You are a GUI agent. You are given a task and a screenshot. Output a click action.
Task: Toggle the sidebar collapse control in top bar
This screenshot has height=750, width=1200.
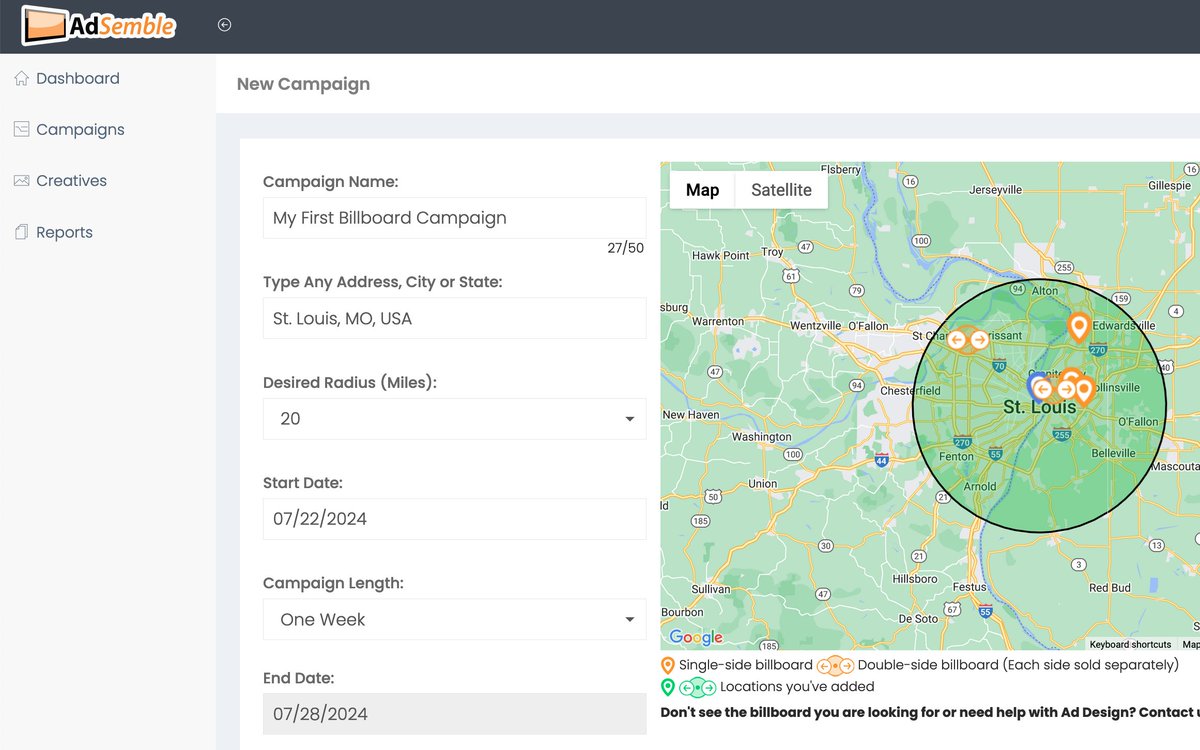[x=224, y=24]
